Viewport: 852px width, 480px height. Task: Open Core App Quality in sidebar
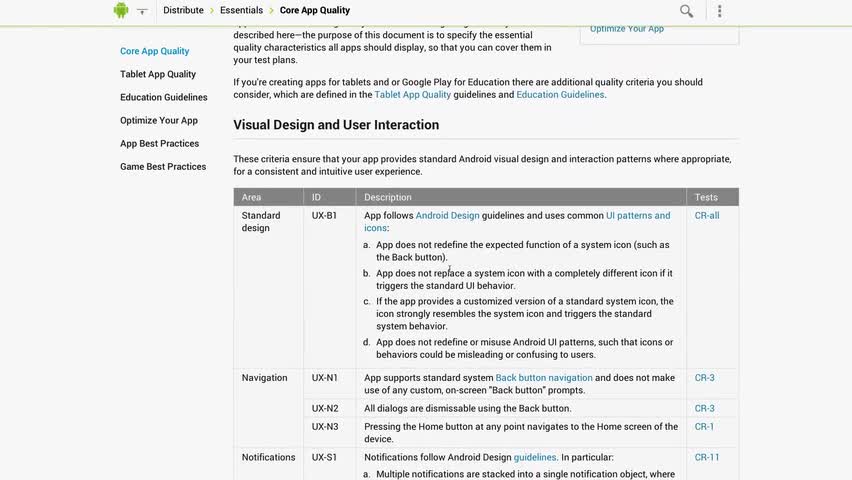pyautogui.click(x=154, y=51)
